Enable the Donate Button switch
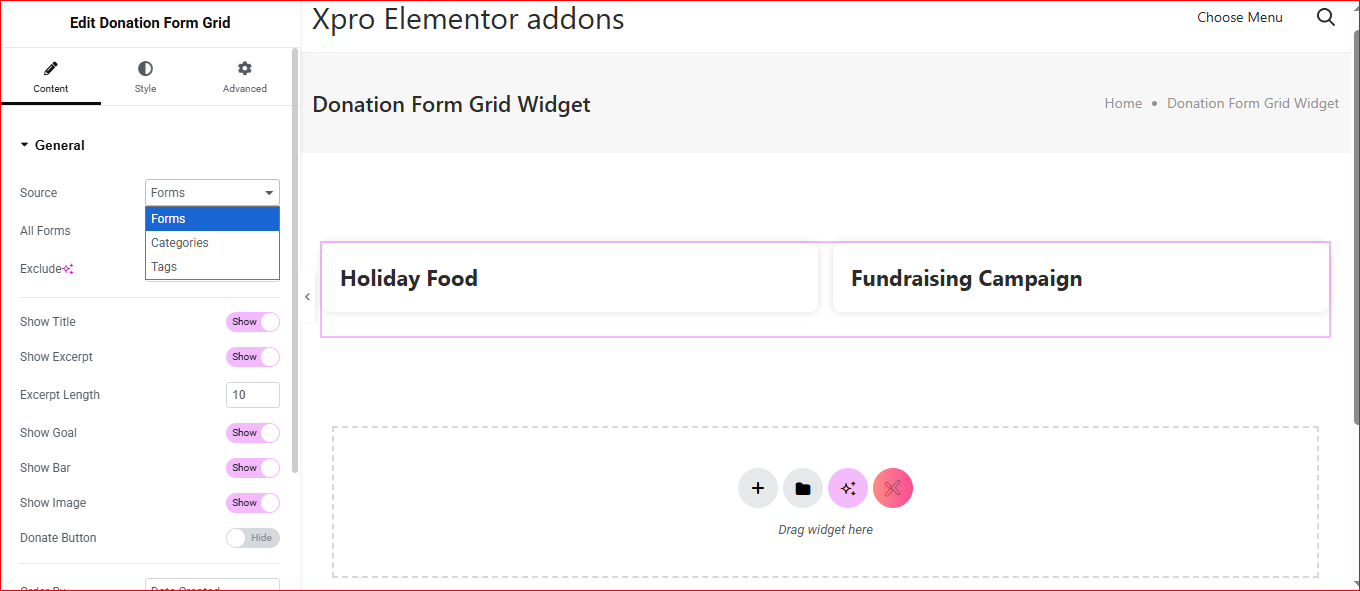The image size is (1360, 591). (252, 538)
